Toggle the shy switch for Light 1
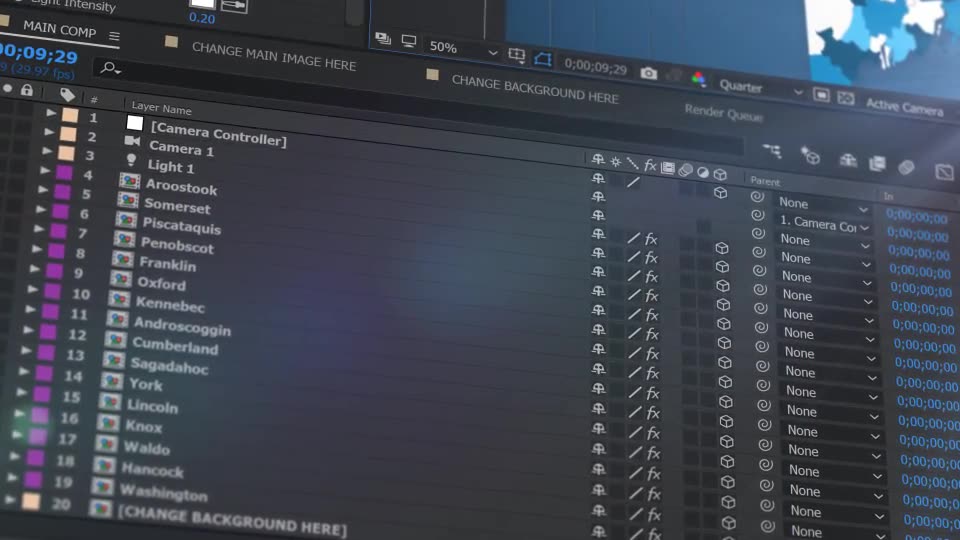 598,216
